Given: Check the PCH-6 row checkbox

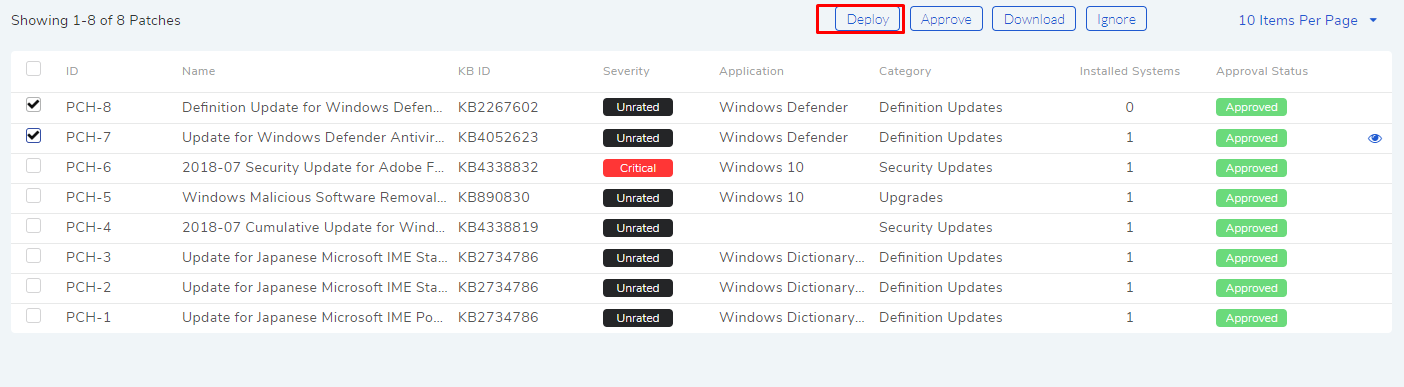Looking at the screenshot, I should tap(34, 165).
